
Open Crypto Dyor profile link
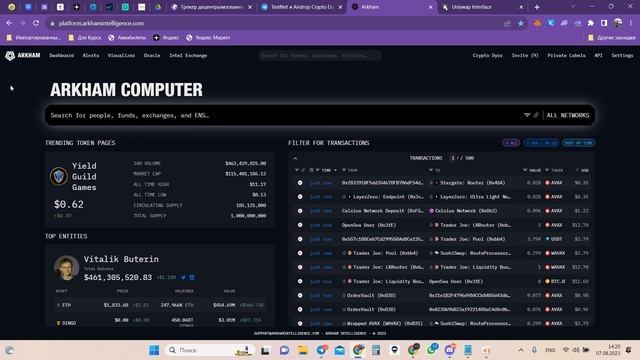pos(487,56)
